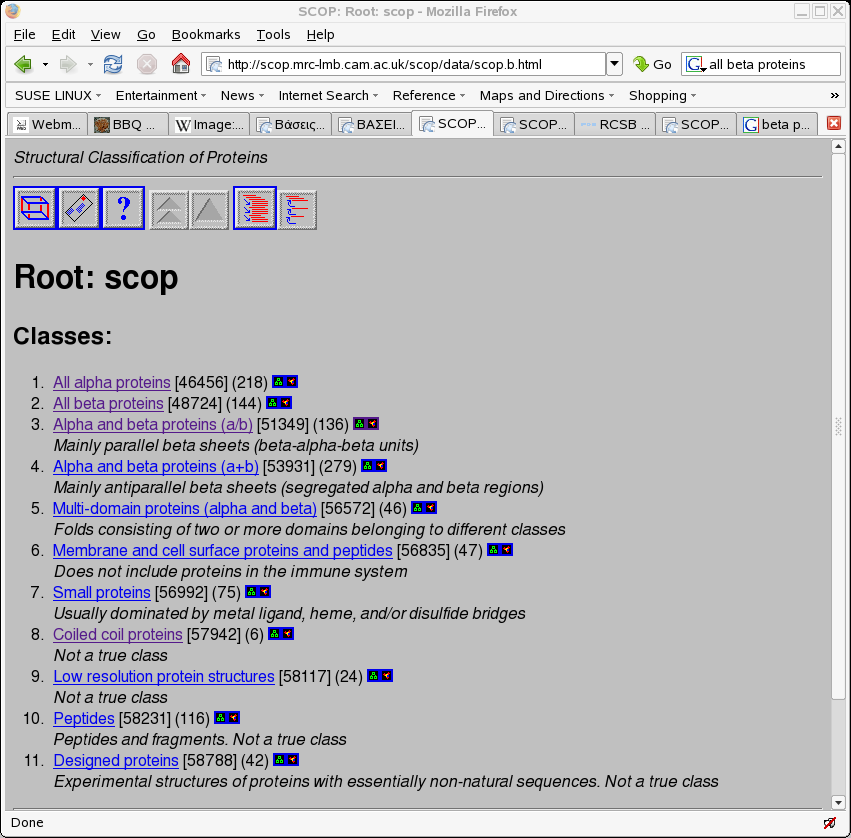Open the Google search engine selector dropdown
Viewport: 851px width, 838px height.
pyautogui.click(x=695, y=65)
